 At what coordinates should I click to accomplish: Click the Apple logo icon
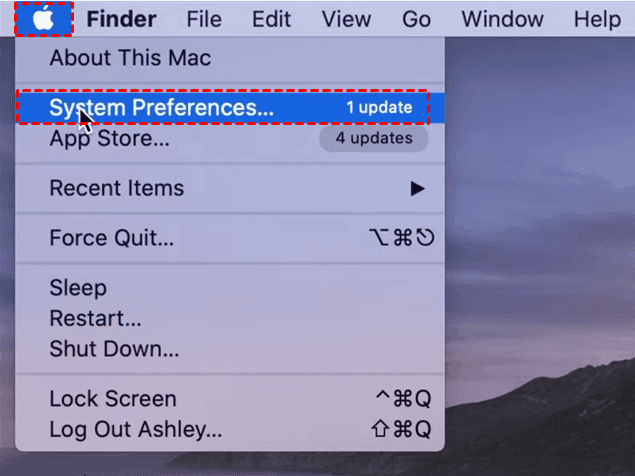tap(44, 19)
